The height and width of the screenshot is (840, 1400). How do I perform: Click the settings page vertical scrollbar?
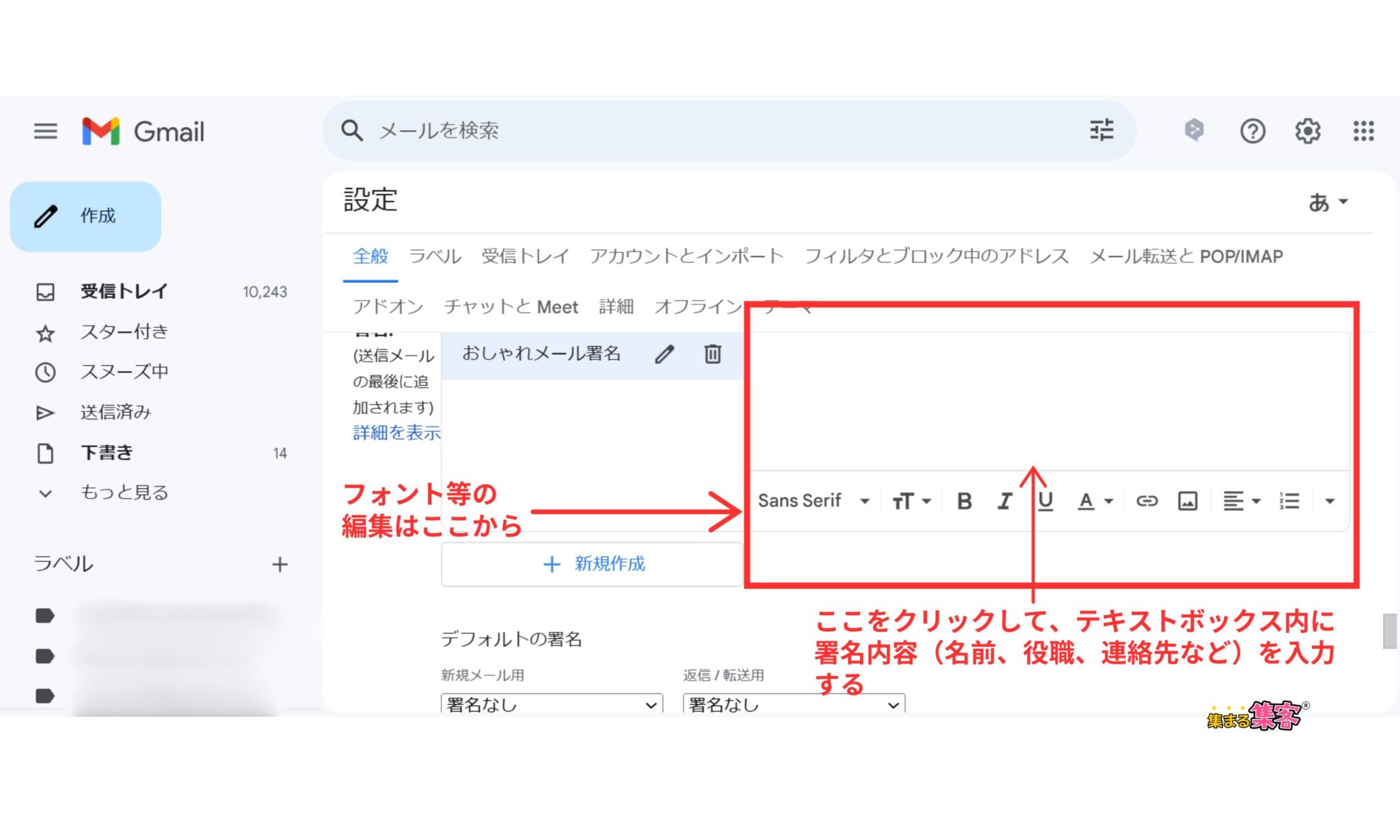pyautogui.click(x=1389, y=631)
